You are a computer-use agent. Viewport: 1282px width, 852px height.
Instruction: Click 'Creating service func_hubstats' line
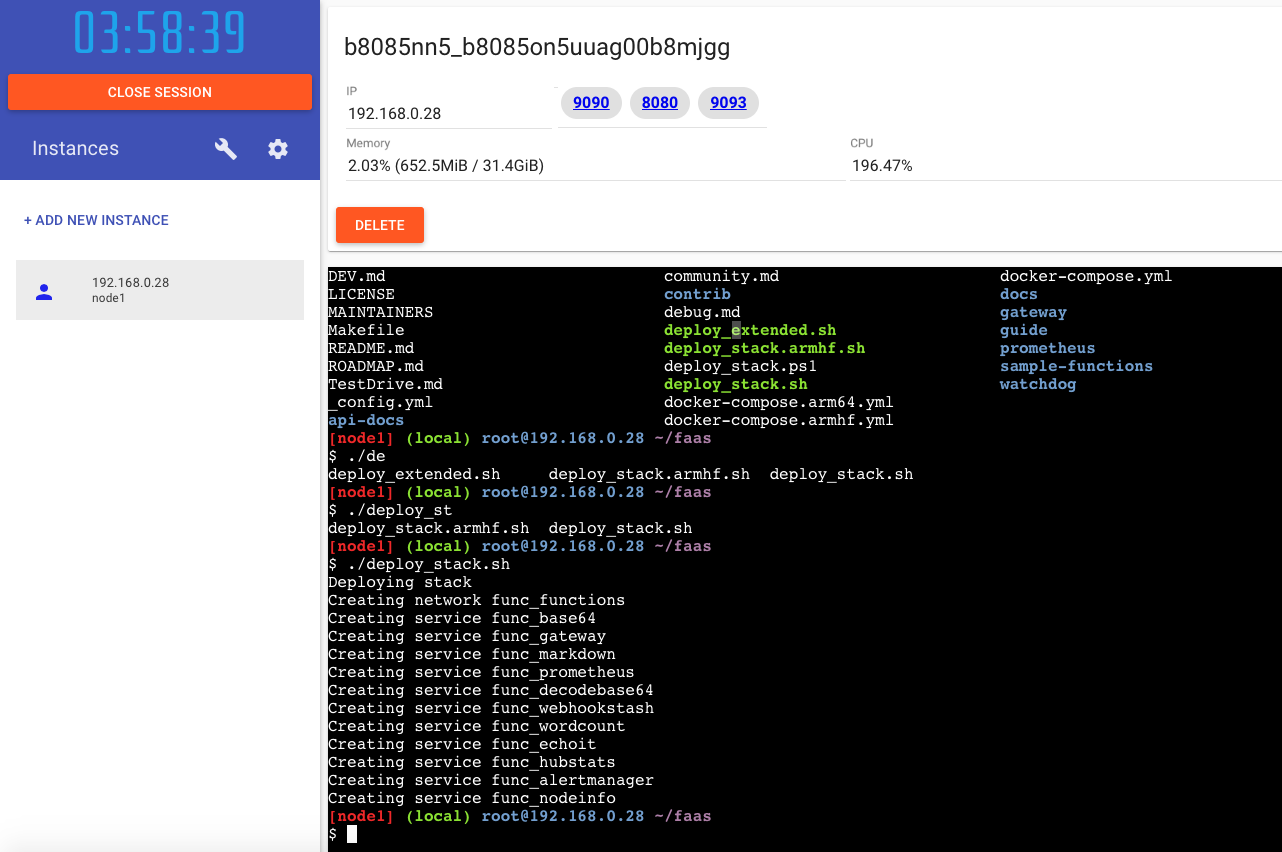[472, 762]
